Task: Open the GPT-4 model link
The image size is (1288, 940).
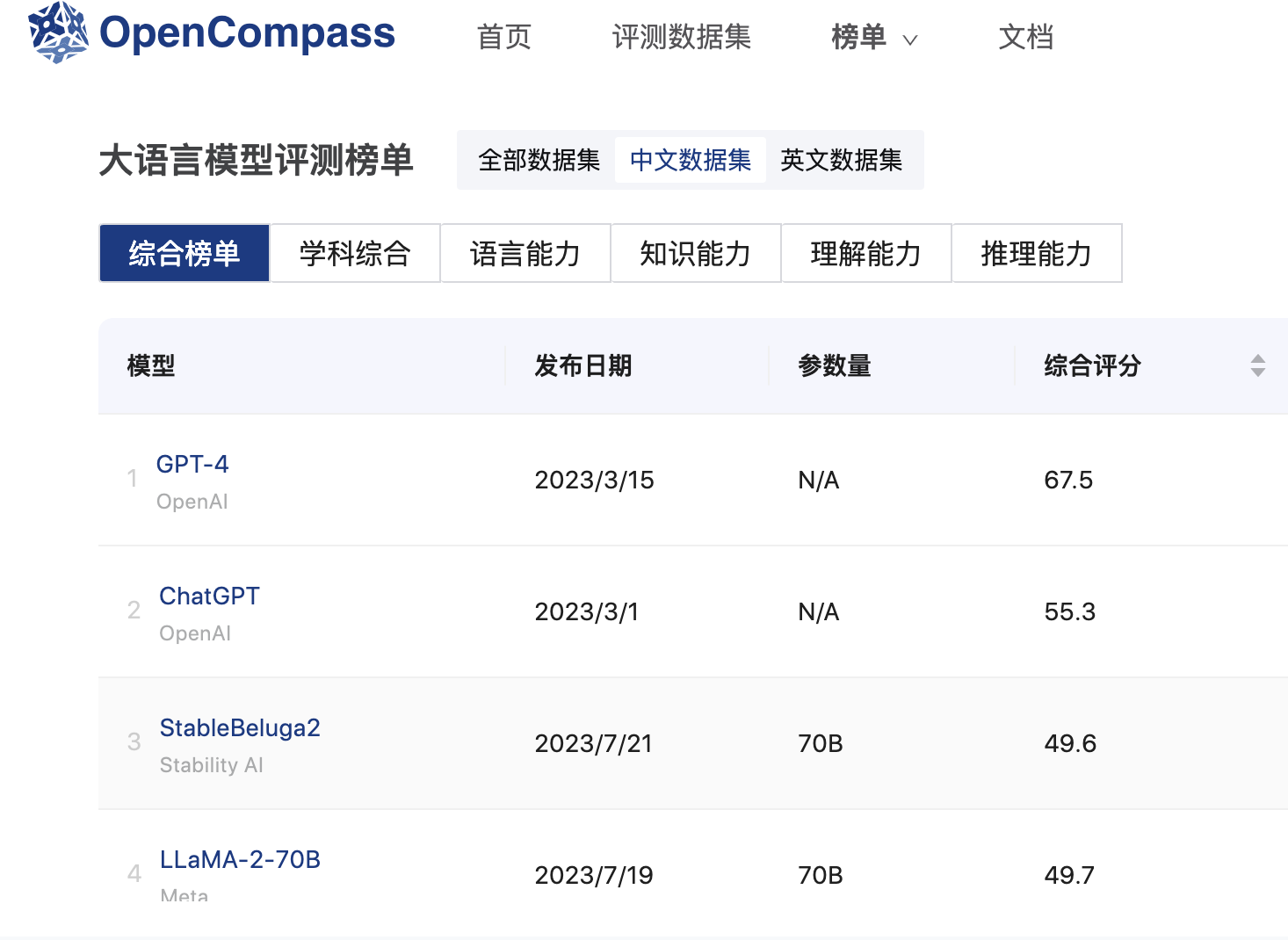Action: click(192, 464)
